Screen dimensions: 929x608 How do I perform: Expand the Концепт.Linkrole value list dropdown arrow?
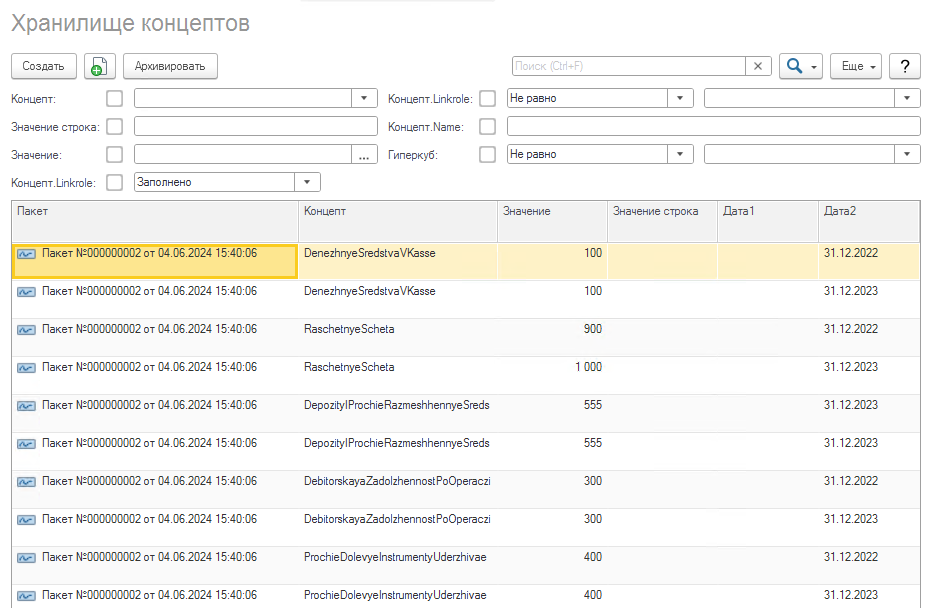click(x=907, y=98)
